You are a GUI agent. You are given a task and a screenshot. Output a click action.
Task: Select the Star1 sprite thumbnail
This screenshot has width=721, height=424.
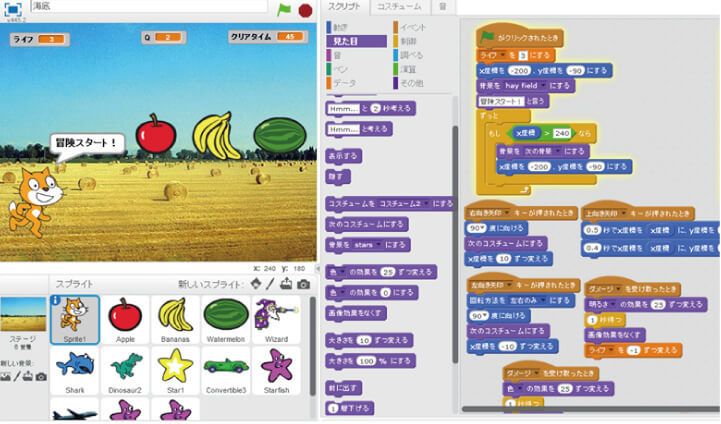(175, 371)
